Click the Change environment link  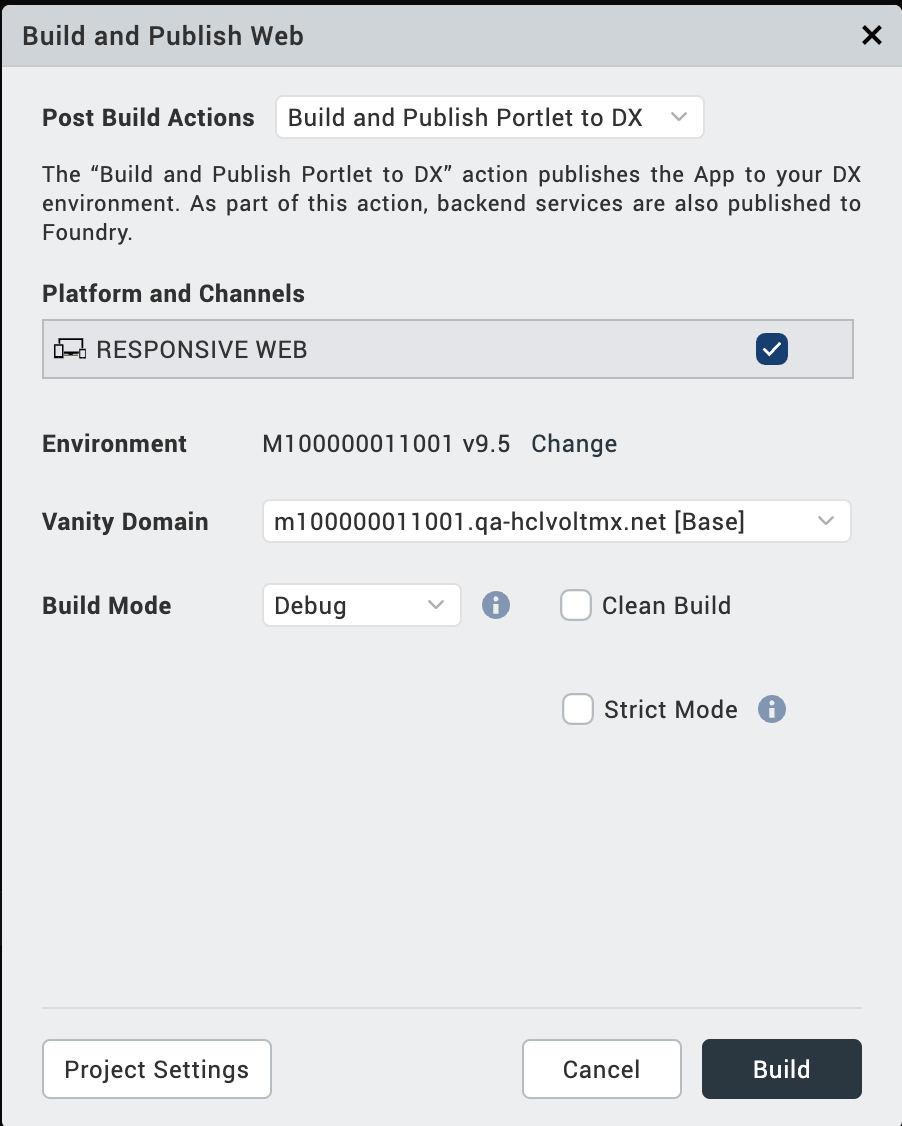click(574, 443)
